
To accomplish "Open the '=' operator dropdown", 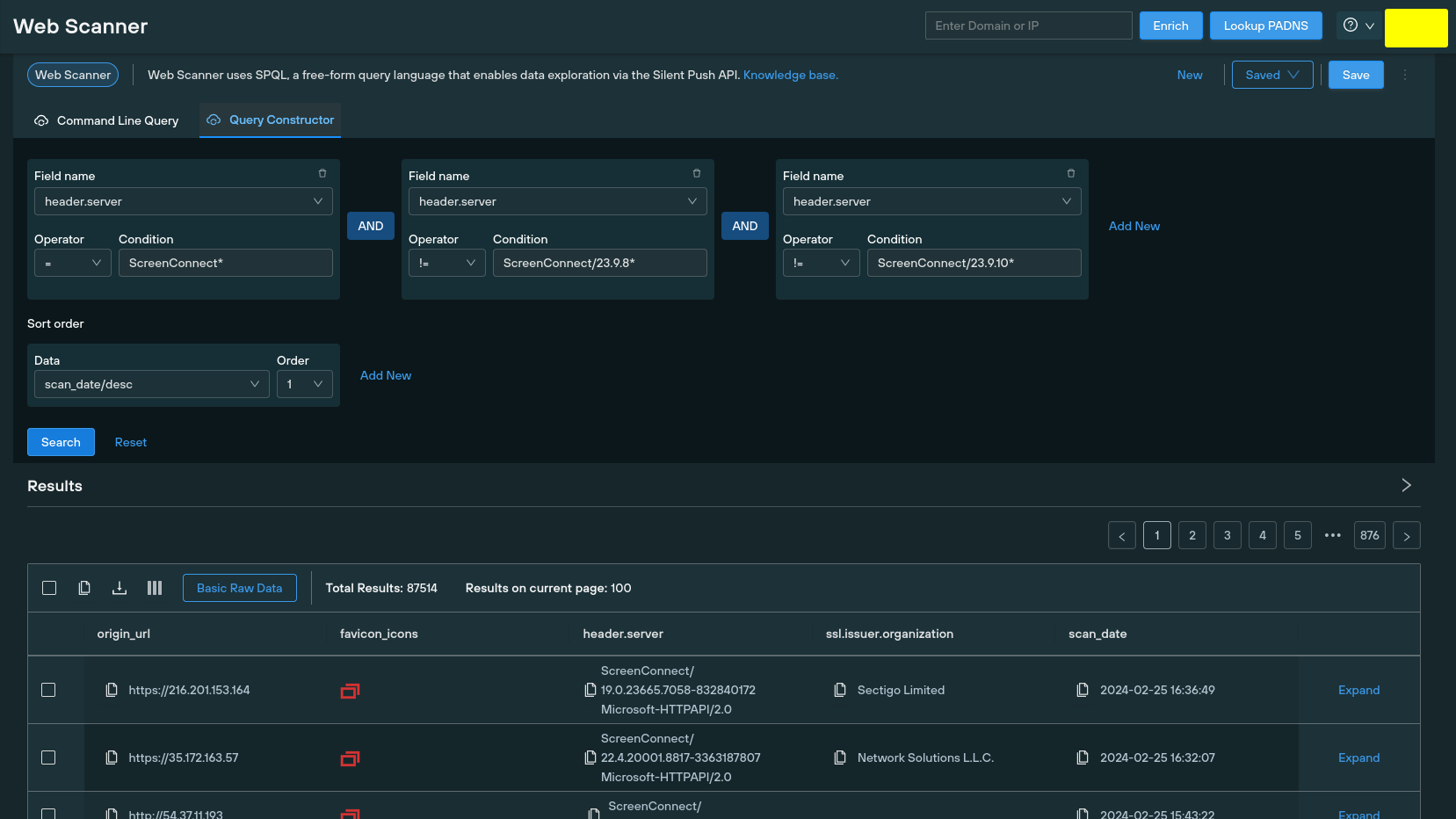I will click(73, 263).
